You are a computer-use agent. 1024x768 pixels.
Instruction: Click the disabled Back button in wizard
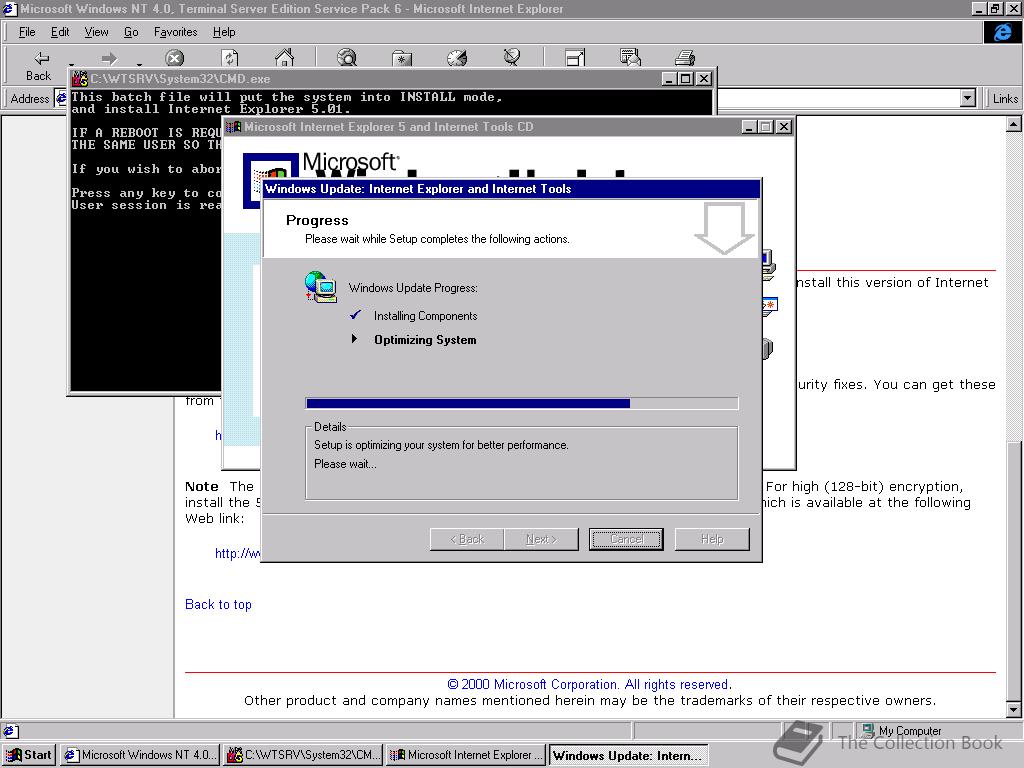(x=467, y=539)
